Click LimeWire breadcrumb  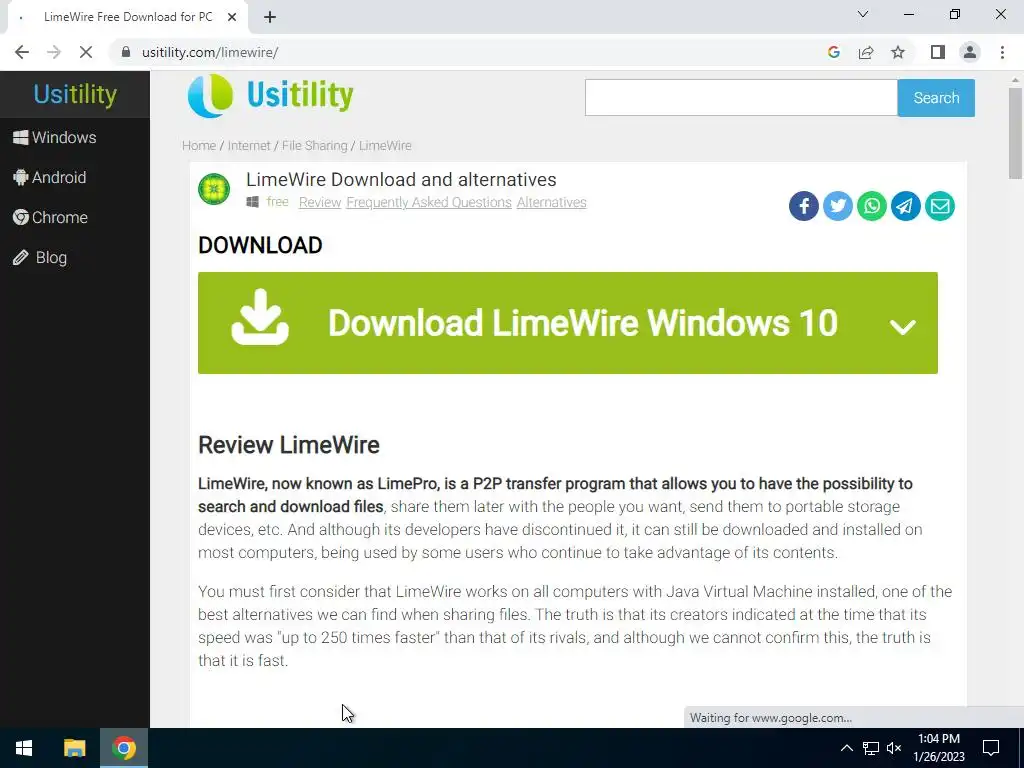pos(385,146)
